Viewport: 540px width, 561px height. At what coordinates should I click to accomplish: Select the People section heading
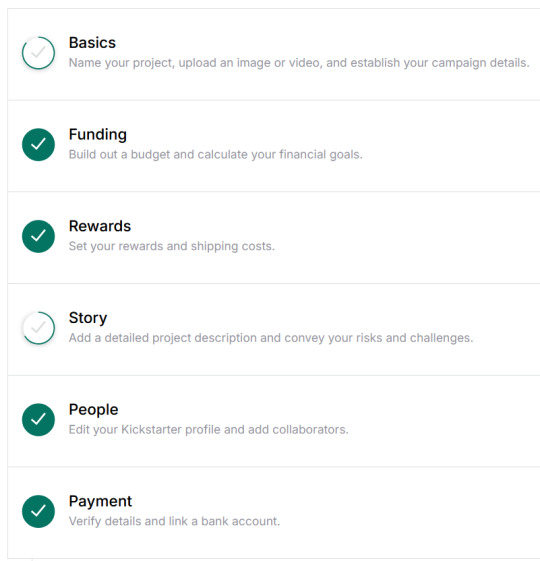pyautogui.click(x=93, y=410)
